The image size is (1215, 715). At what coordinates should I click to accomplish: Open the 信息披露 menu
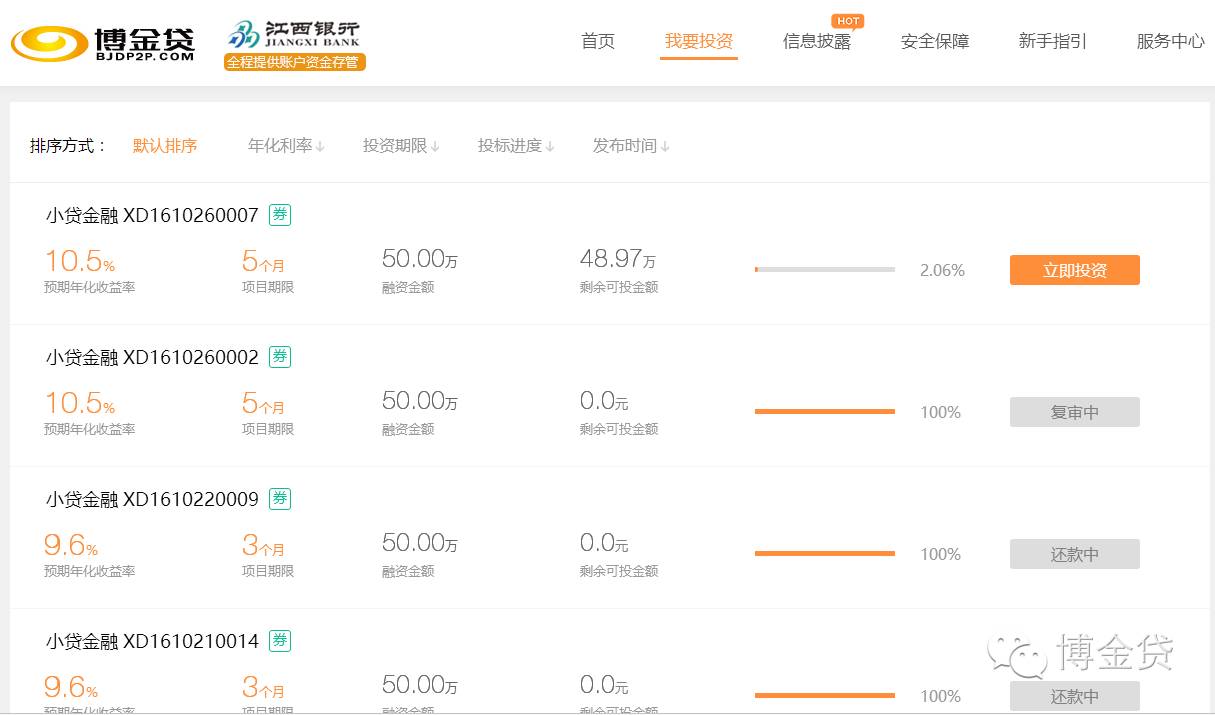coord(817,41)
